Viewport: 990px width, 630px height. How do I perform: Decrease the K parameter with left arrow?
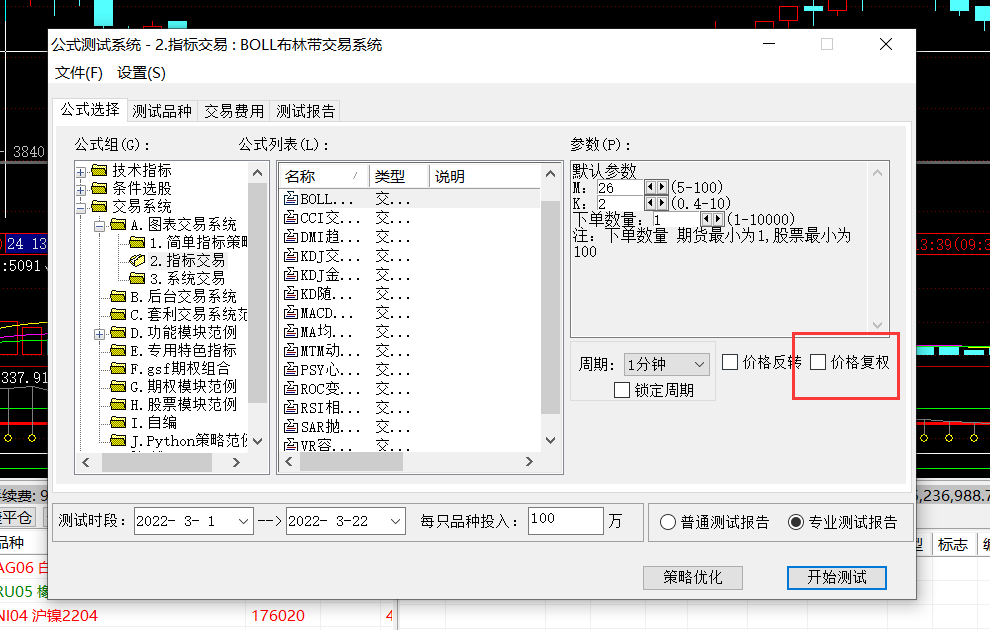click(650, 203)
